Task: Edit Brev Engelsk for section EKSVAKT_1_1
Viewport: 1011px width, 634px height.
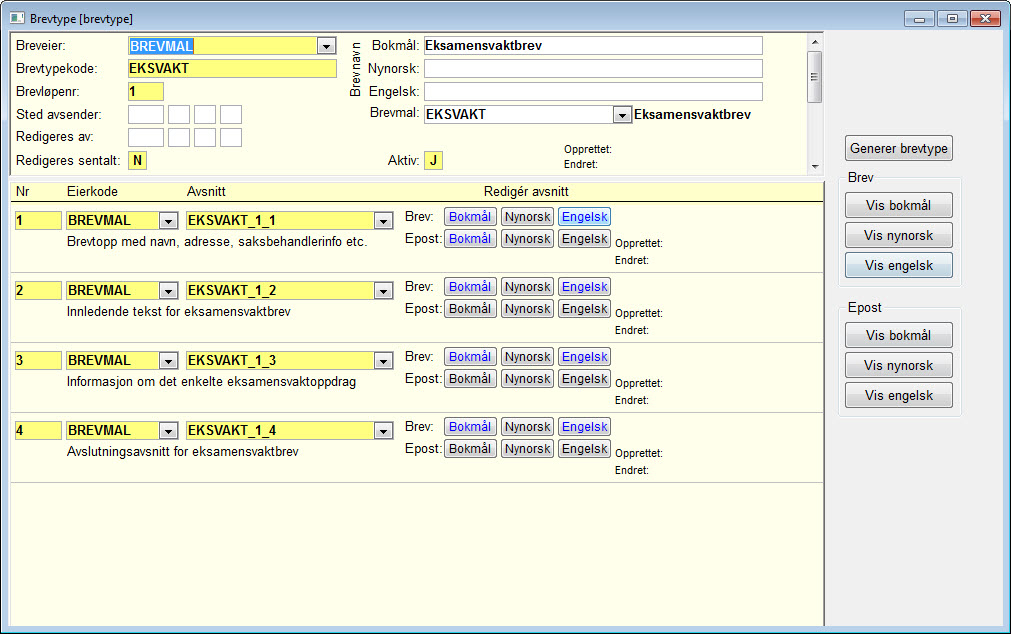Action: pyautogui.click(x=585, y=217)
